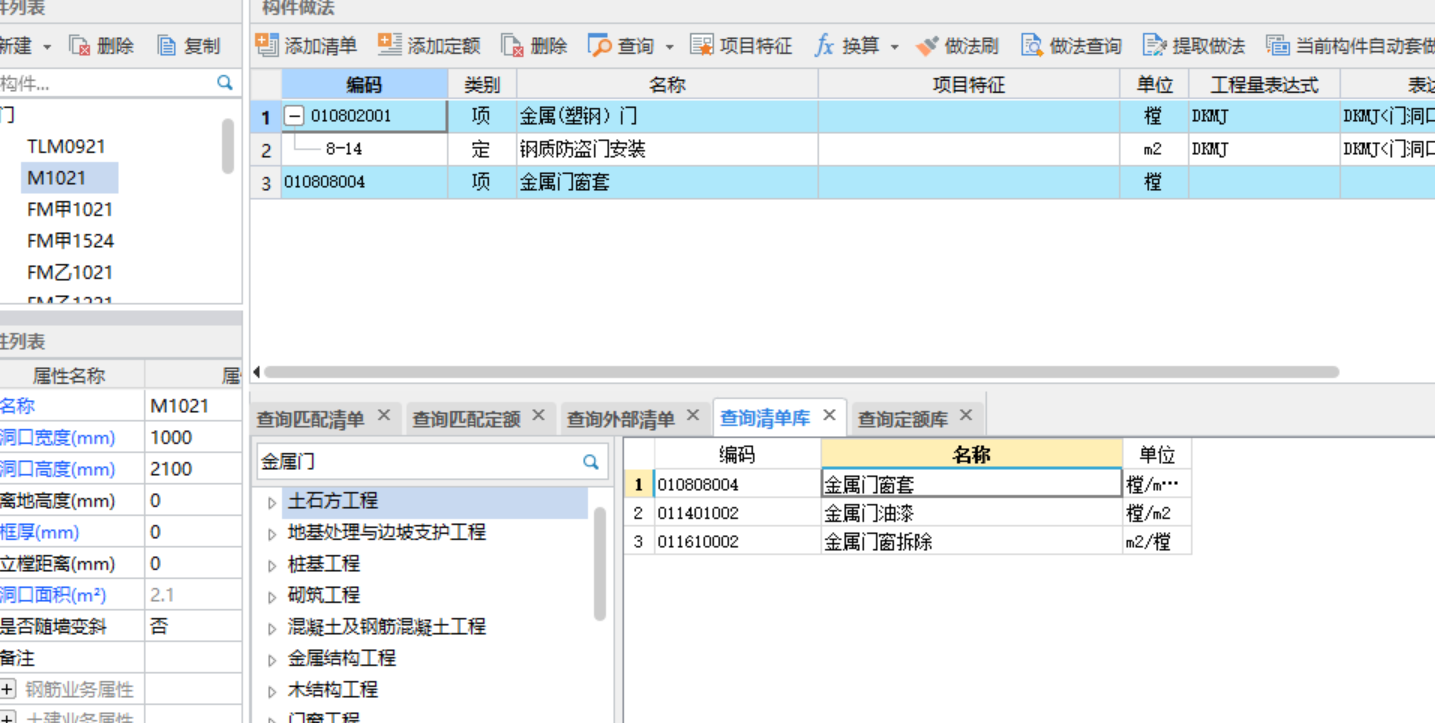Screen dimensions: 1435x723
Task: Close the 查询定额库 tab
Action: (x=966, y=415)
